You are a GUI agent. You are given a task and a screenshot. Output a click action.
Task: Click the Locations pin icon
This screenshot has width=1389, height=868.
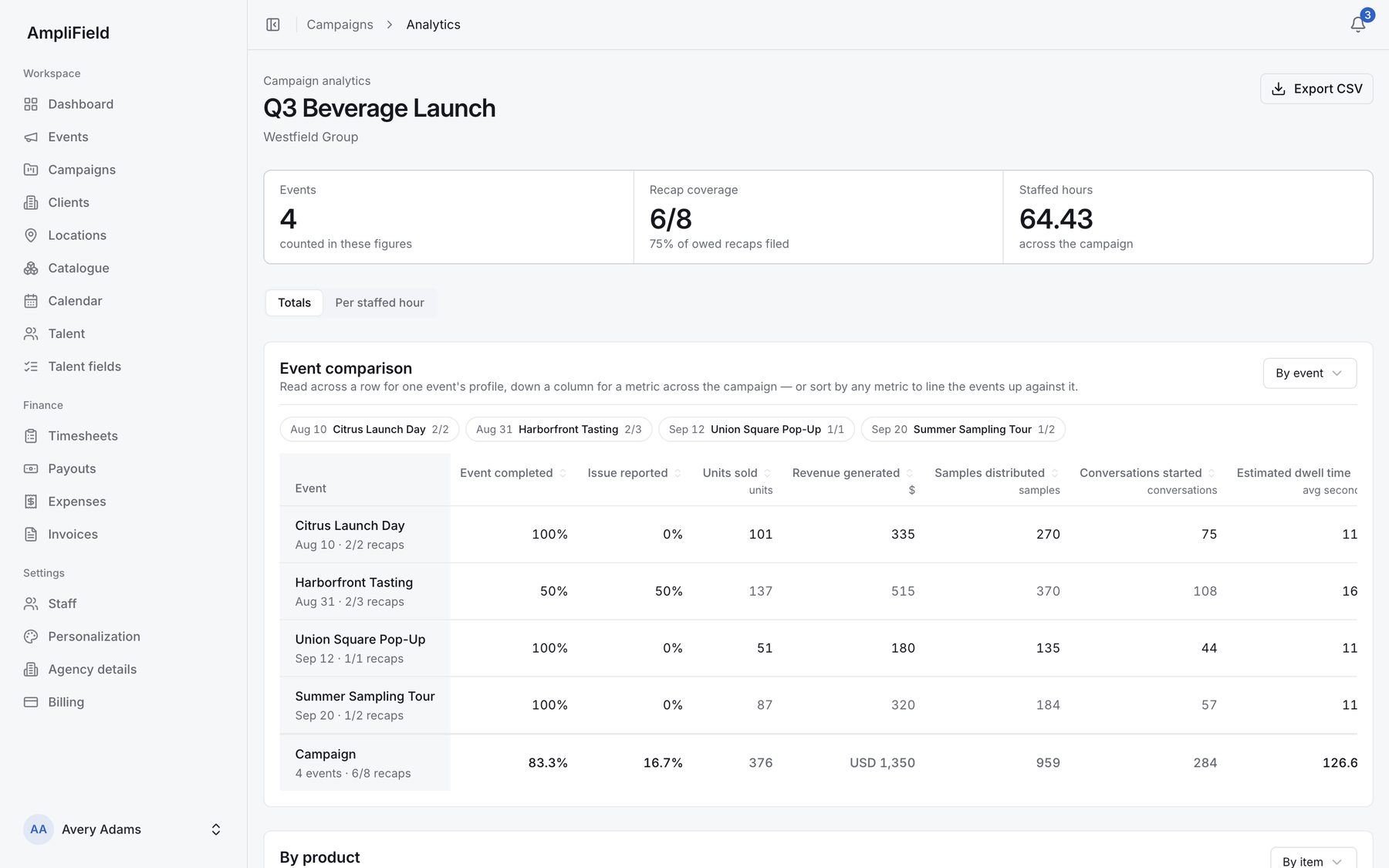click(31, 235)
